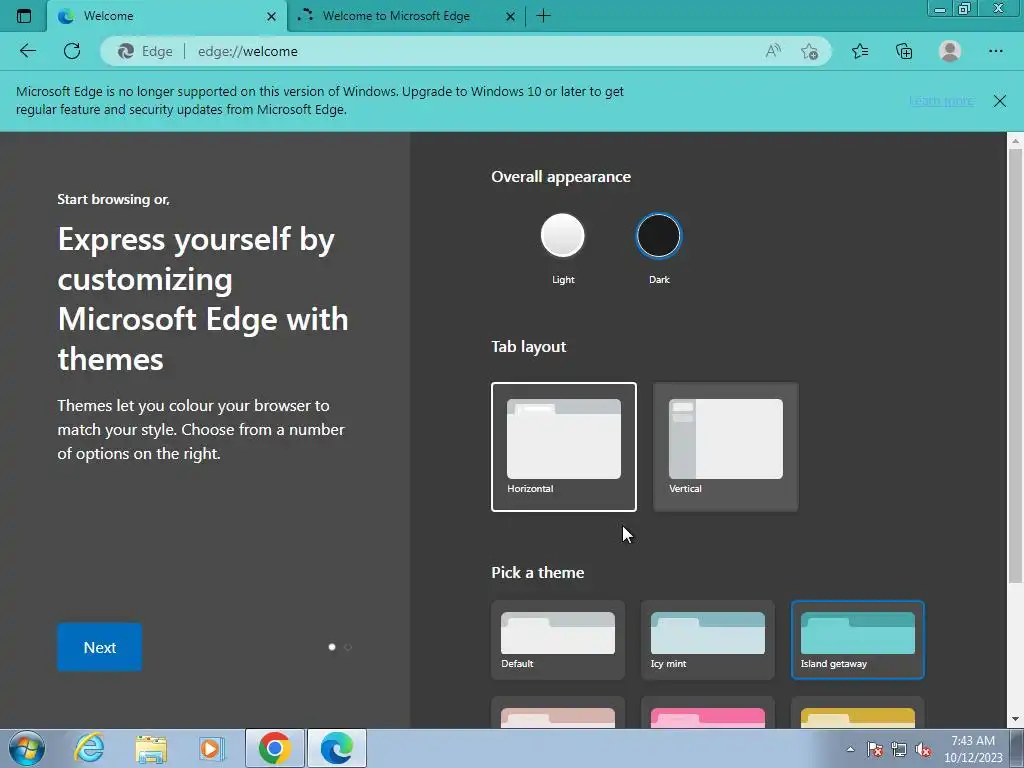Switch to Welcome to Microsoft Edge tab

406,16
